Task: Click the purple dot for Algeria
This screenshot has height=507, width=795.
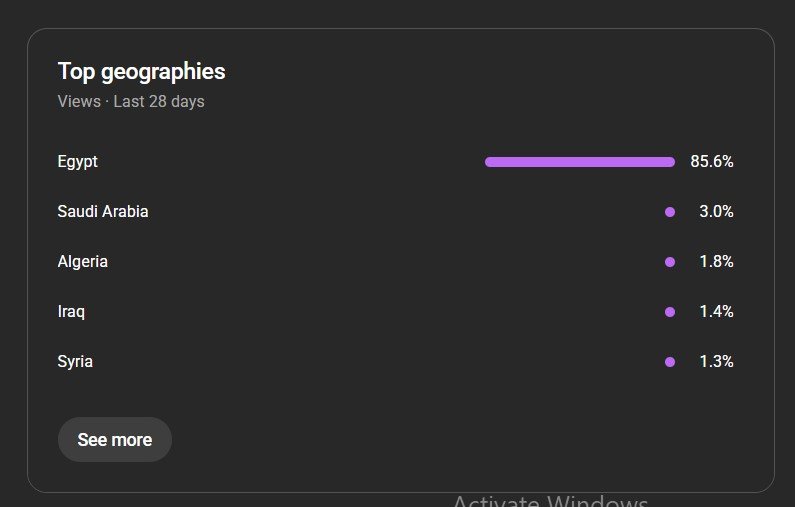Action: click(670, 262)
